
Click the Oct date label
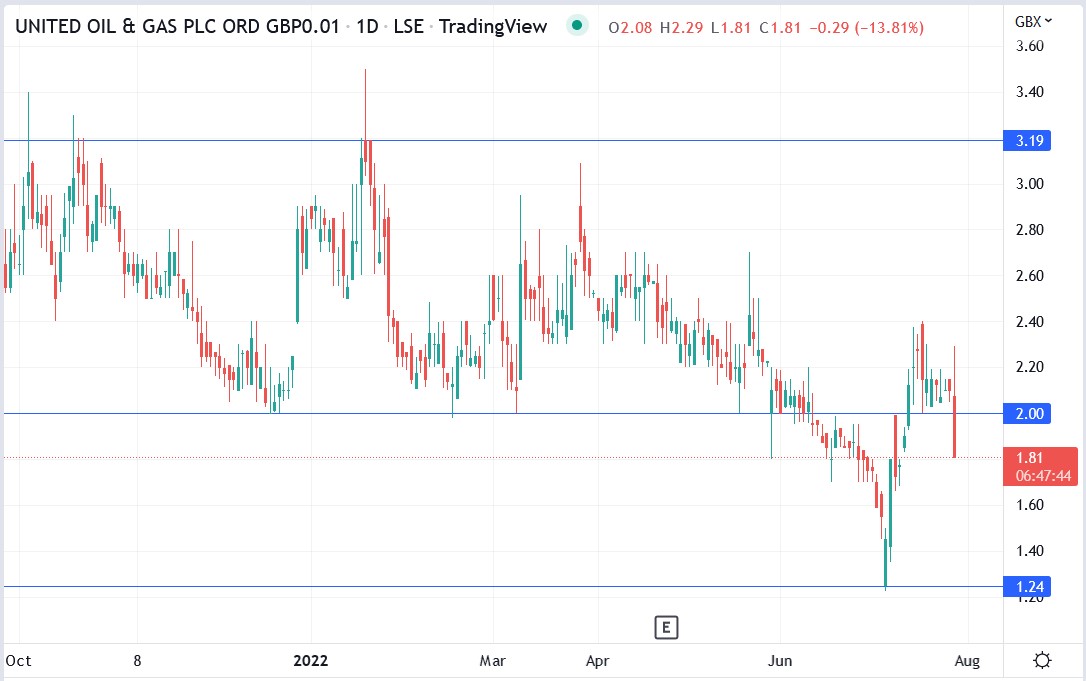pos(19,661)
